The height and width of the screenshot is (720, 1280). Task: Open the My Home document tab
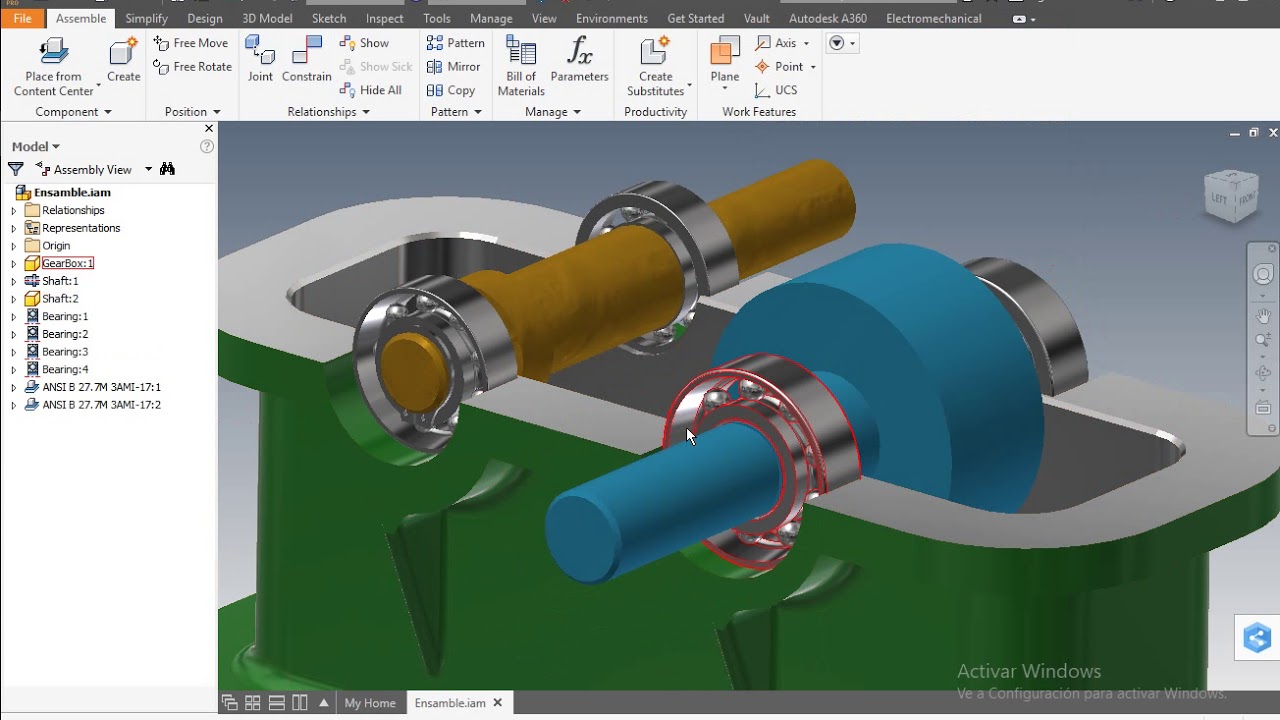(x=370, y=703)
